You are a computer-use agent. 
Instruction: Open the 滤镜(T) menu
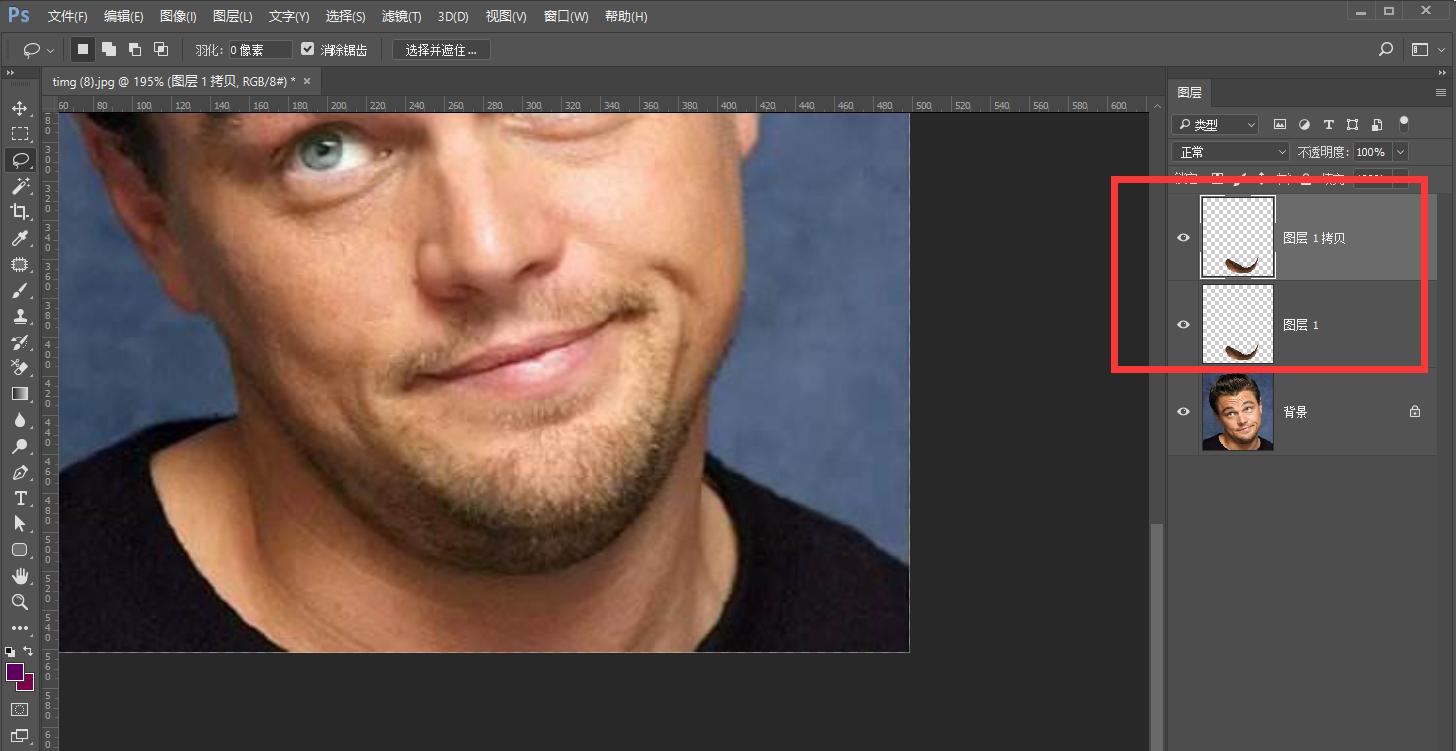[401, 16]
